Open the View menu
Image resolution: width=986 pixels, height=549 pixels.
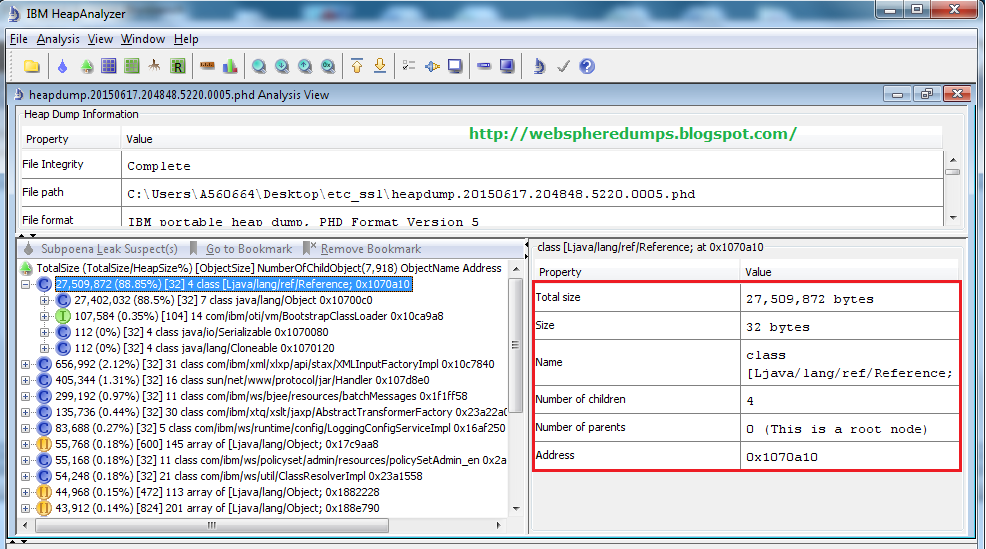pos(100,39)
